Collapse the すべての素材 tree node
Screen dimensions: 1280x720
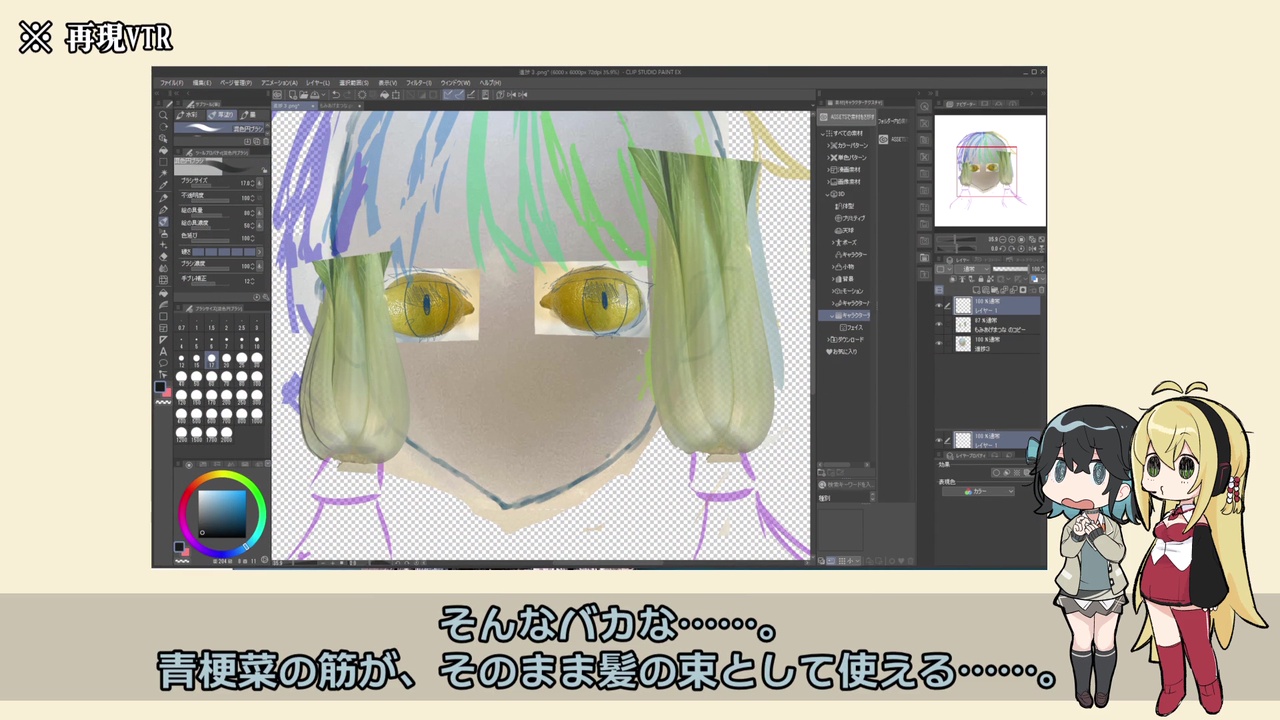pos(824,133)
